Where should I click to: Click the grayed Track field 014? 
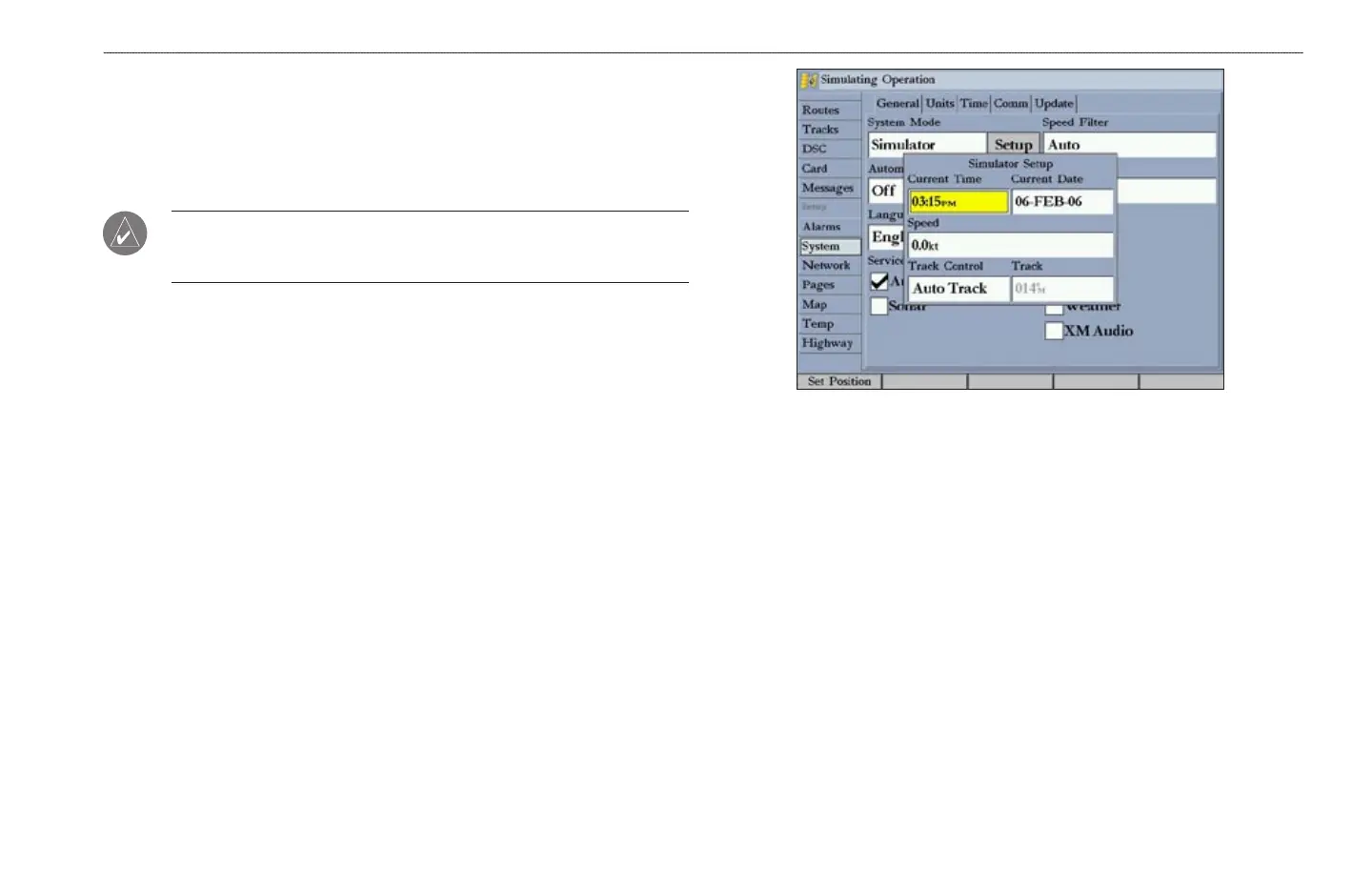[x=1062, y=289]
